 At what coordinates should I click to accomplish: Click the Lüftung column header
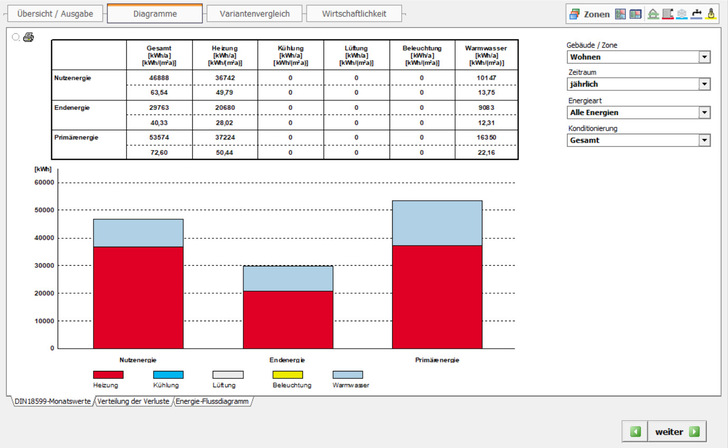pyautogui.click(x=356, y=55)
